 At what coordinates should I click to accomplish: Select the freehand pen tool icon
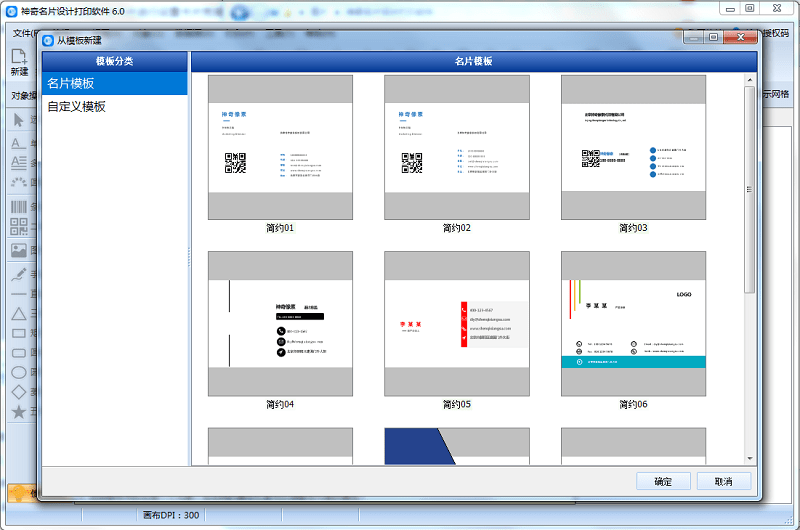(19, 274)
